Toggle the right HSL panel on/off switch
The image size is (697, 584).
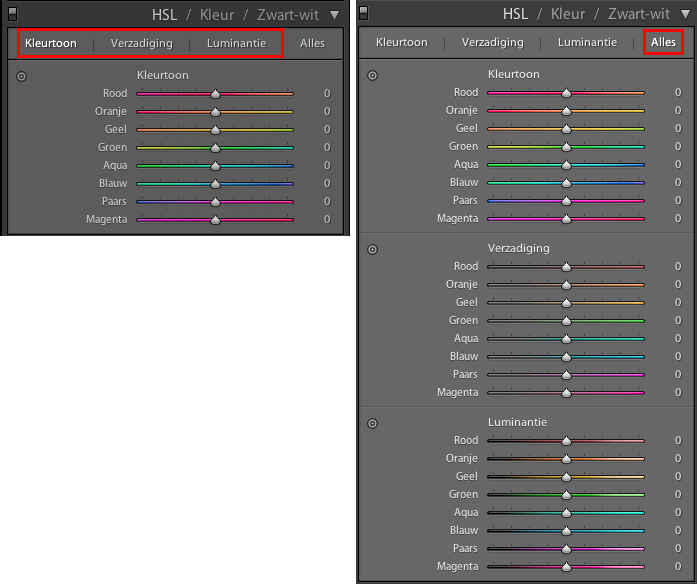pyautogui.click(x=364, y=13)
